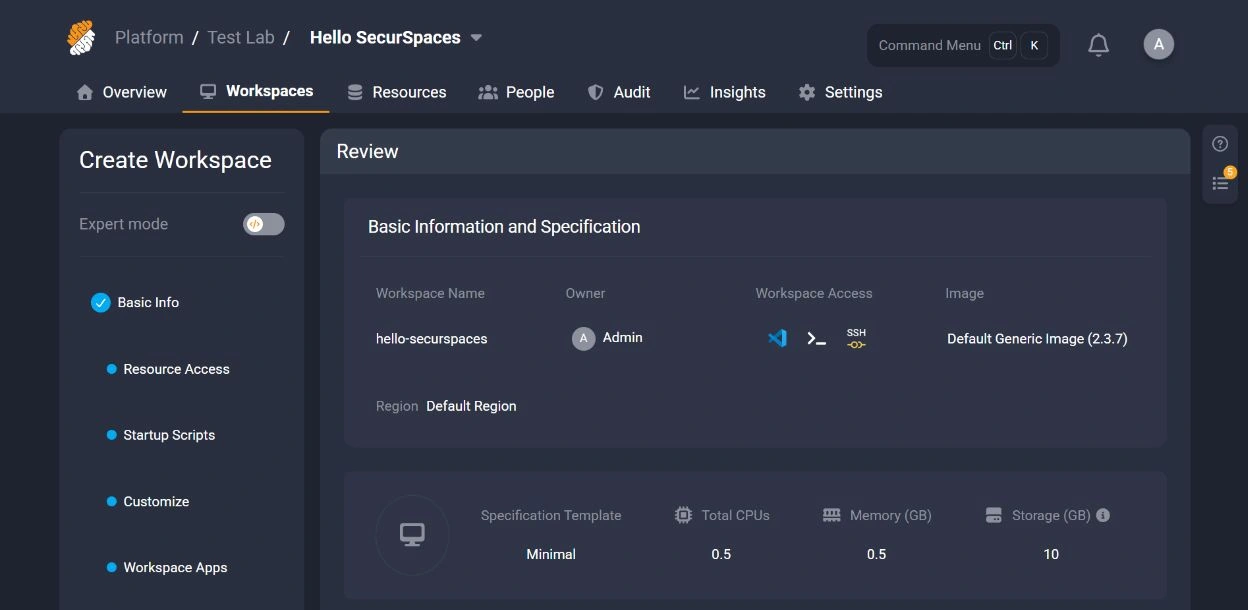View the Insights tab
1248x610 pixels.
coord(725,92)
